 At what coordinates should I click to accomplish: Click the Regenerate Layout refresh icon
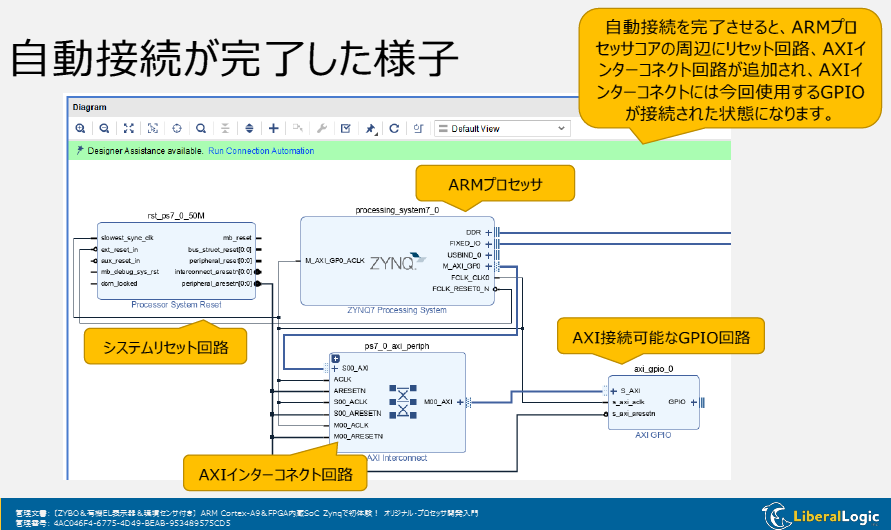pyautogui.click(x=394, y=129)
